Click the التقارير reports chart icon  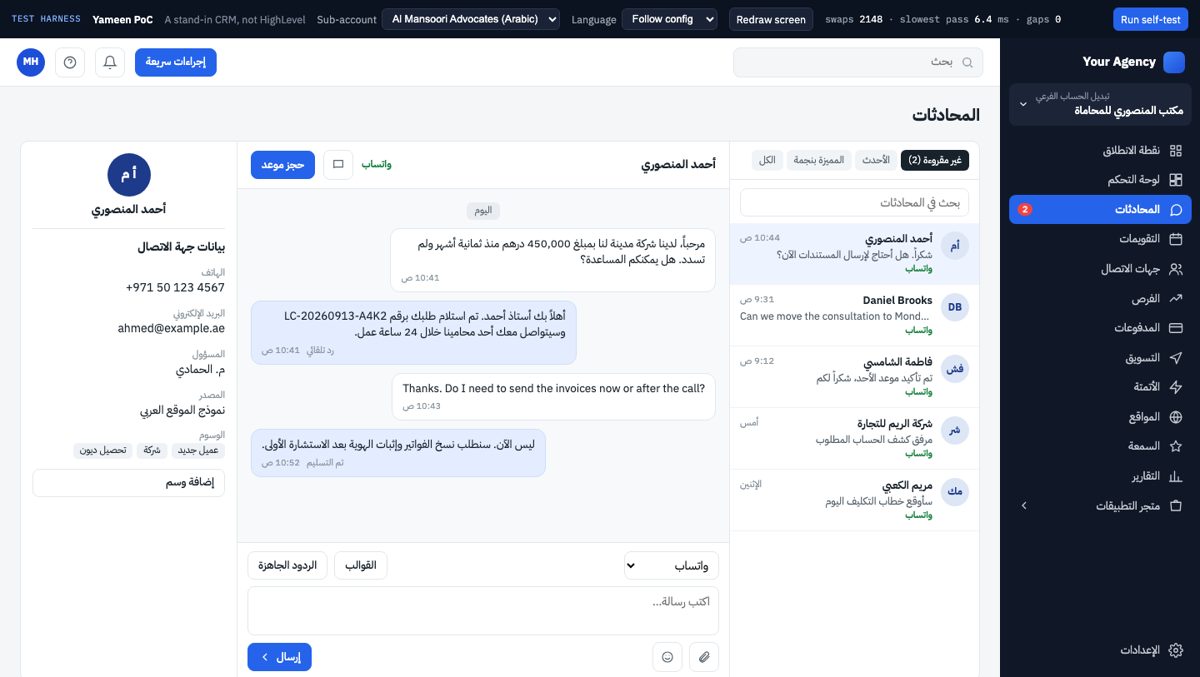(x=1176, y=476)
